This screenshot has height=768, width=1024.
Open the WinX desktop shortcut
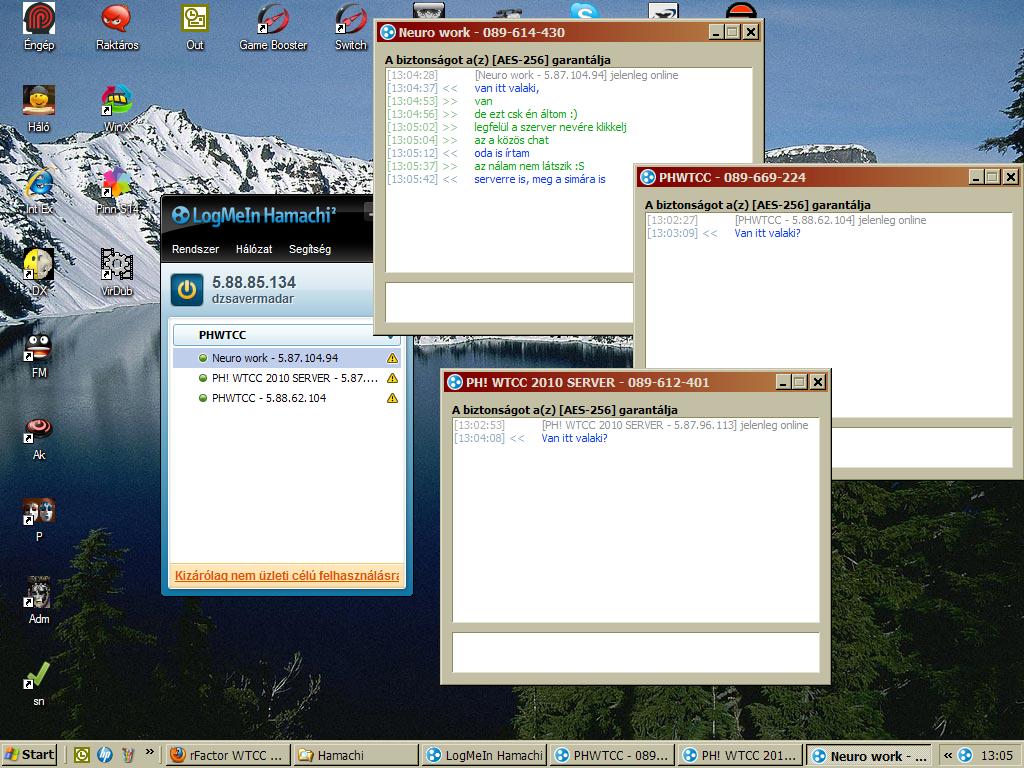click(117, 109)
